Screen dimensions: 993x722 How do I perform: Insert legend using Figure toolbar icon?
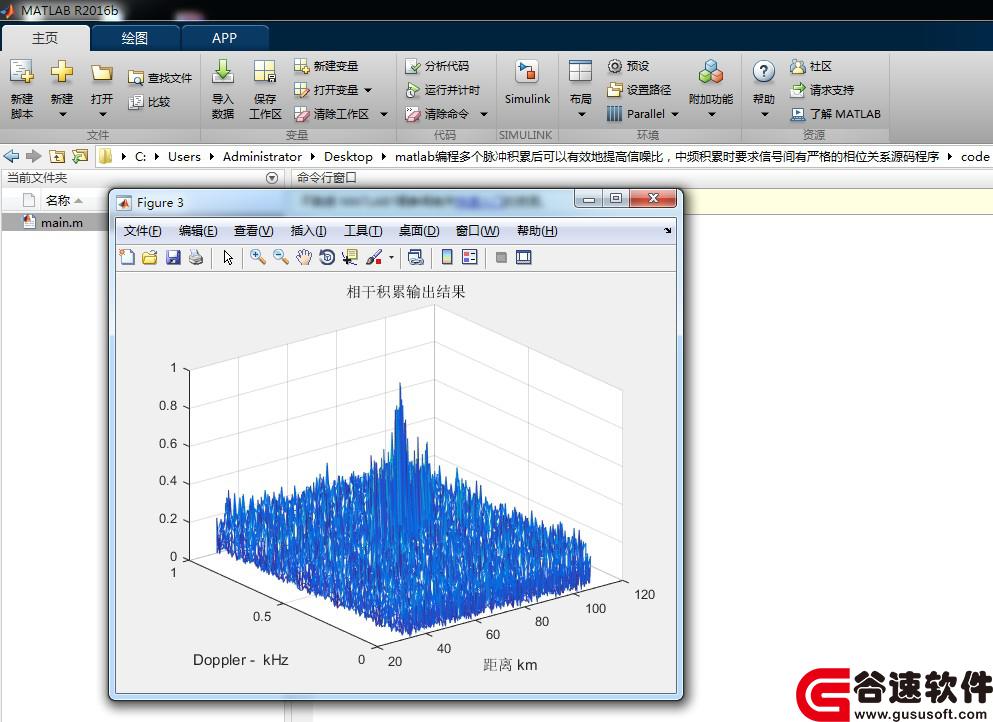(470, 257)
